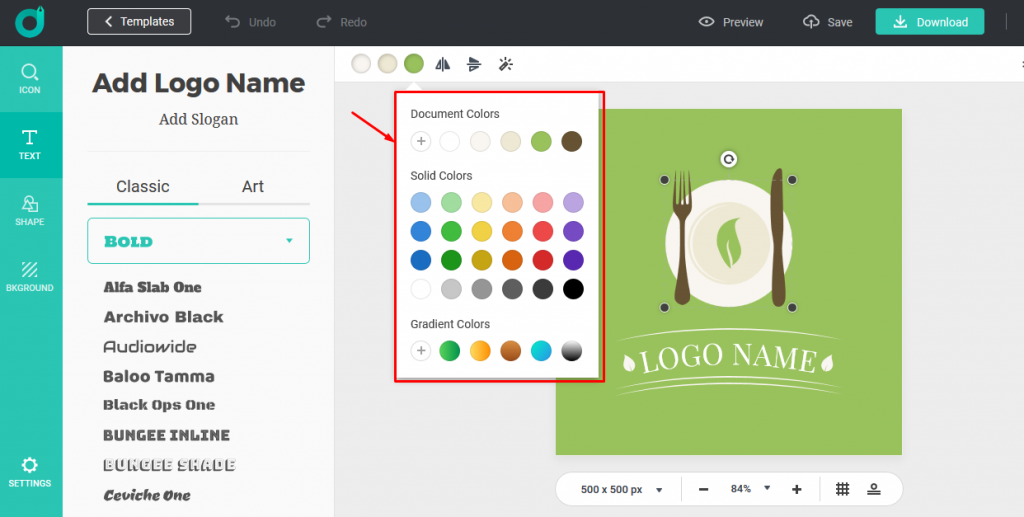Preview the logo design

[x=731, y=22]
